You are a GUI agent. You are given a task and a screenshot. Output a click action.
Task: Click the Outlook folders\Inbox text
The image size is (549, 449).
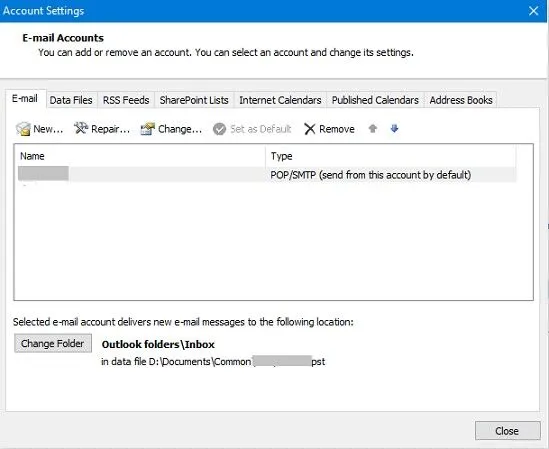(158, 344)
